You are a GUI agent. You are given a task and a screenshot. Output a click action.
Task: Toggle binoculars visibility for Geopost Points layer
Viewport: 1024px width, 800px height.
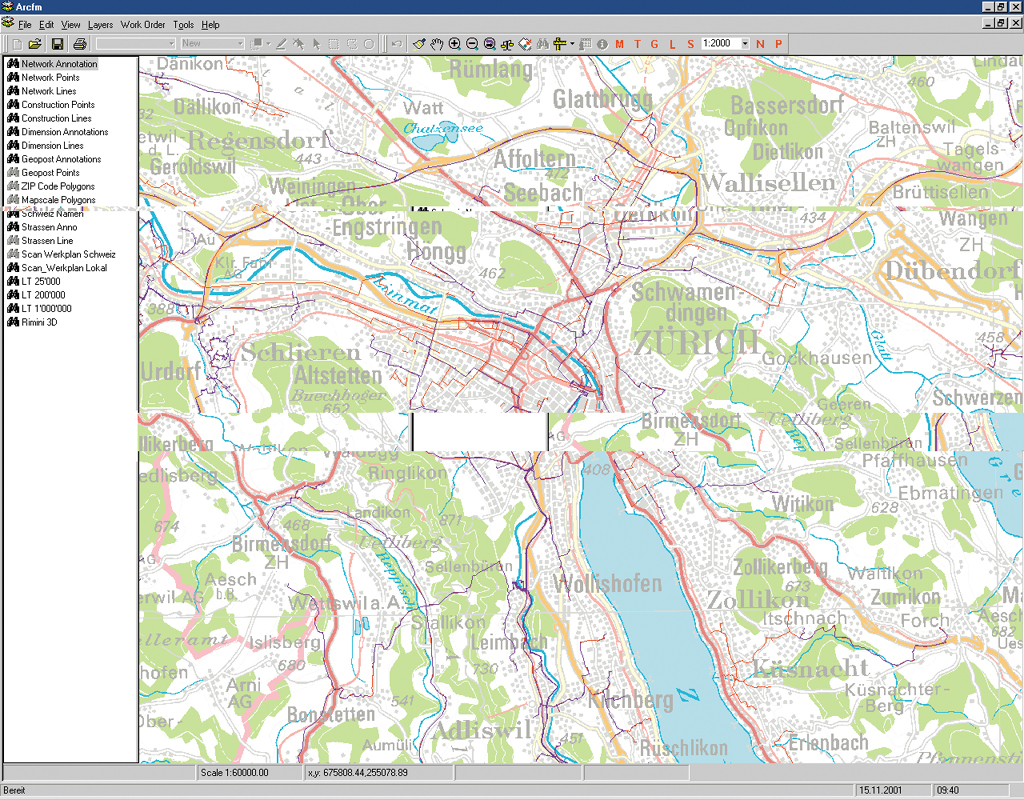[x=12, y=172]
